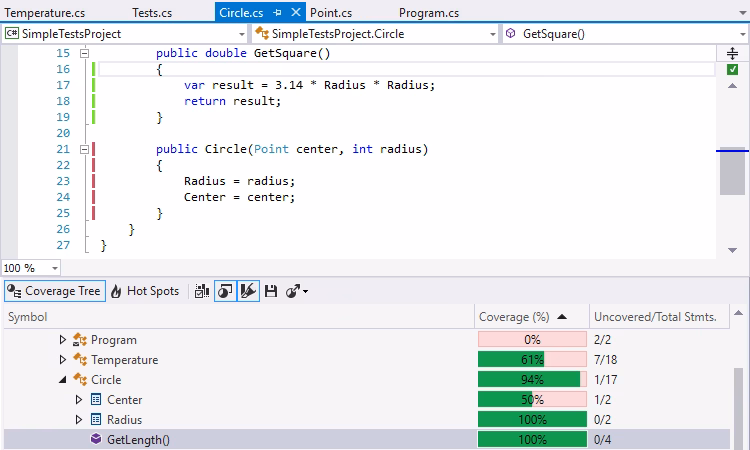Click the green checkmark status indicator
Screen dimensions: 750x450
pos(732,69)
